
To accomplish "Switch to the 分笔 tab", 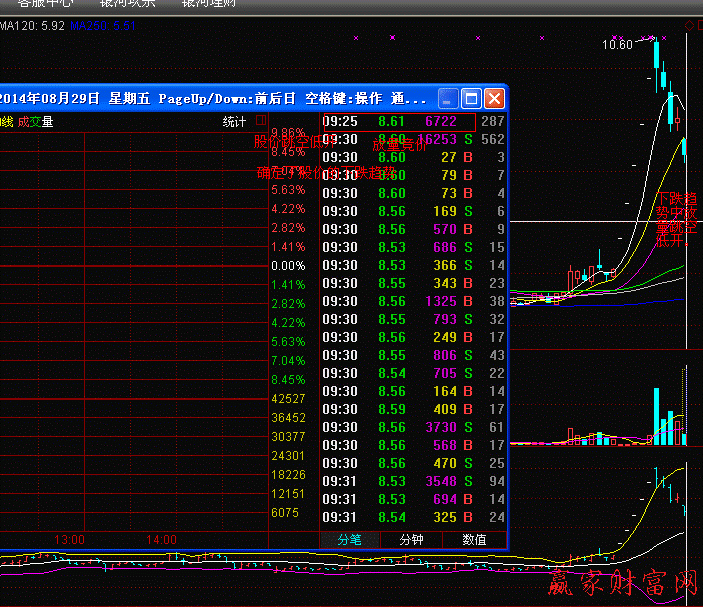I will click(349, 539).
